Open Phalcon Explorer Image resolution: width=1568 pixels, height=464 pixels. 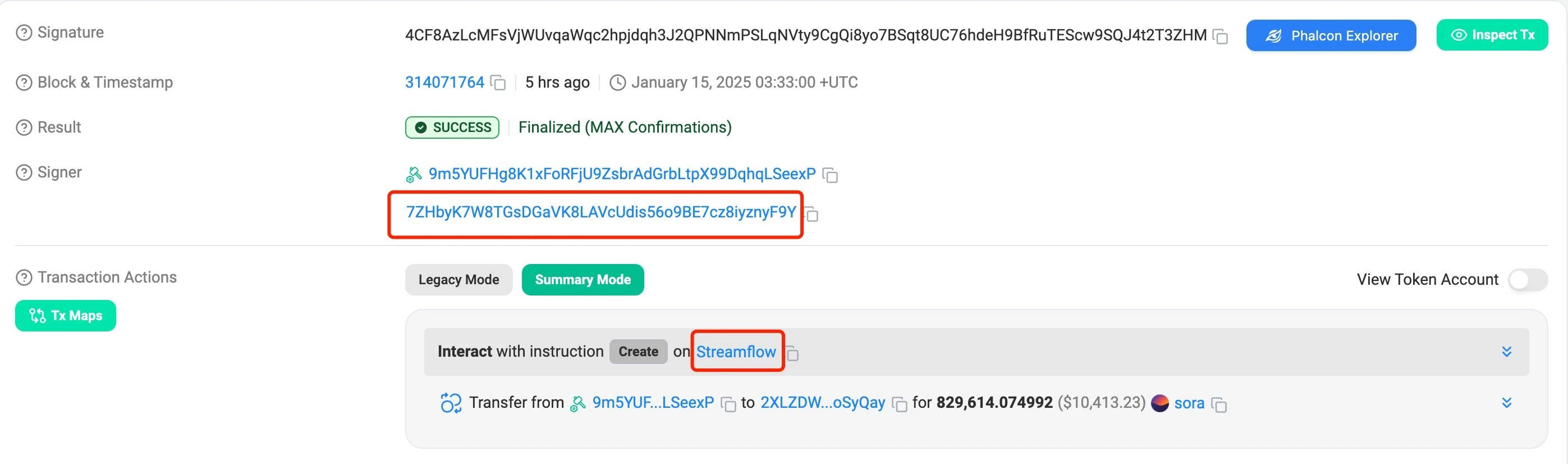tap(1331, 36)
